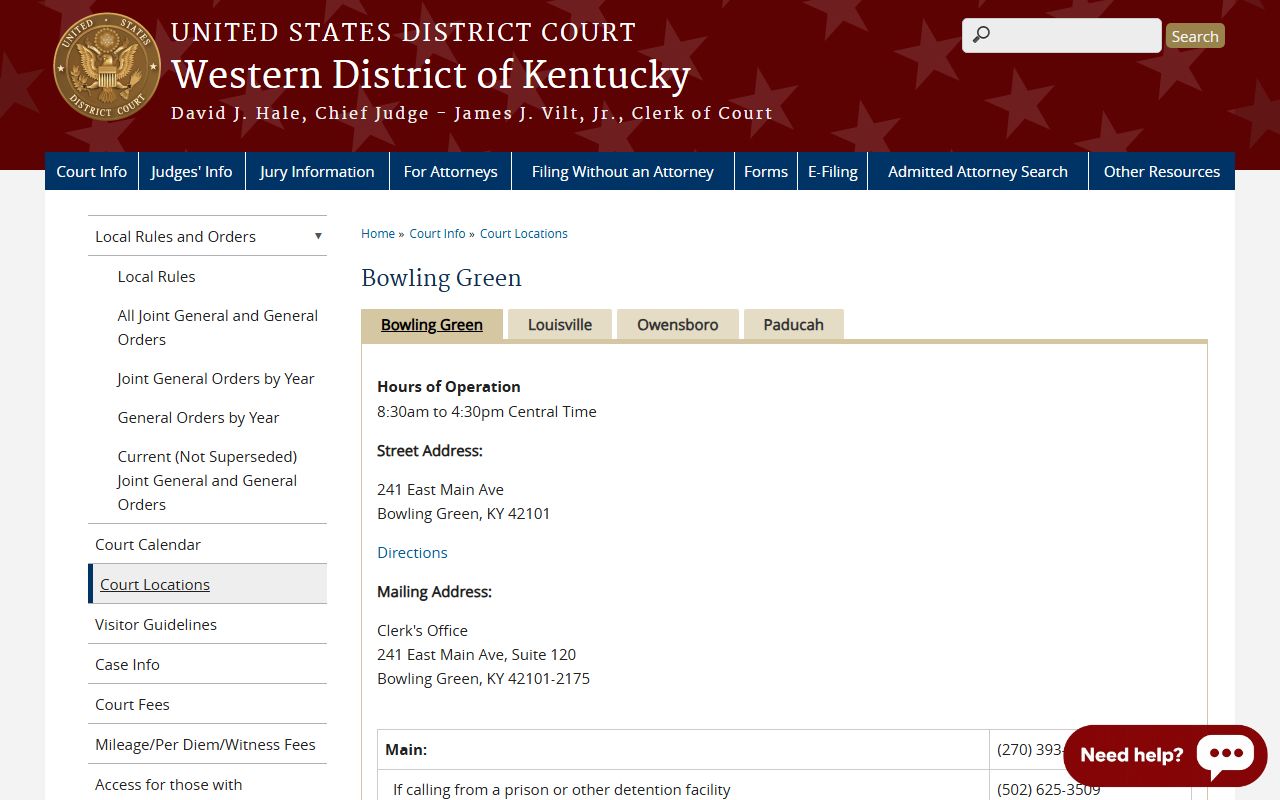Click the Western District of Kentucky title
Image resolution: width=1280 pixels, height=800 pixels.
click(431, 75)
